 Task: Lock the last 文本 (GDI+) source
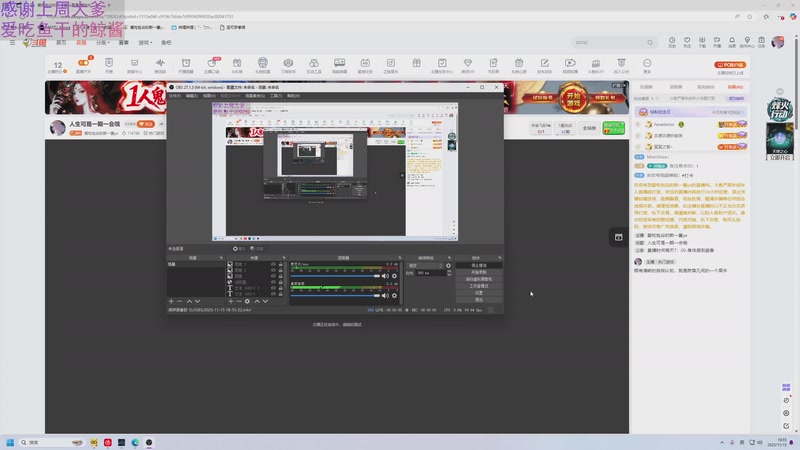[x=280, y=294]
